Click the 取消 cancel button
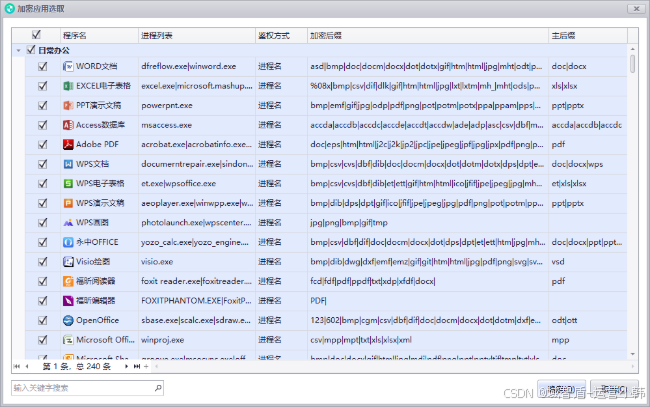The width and height of the screenshot is (650, 407). click(614, 390)
